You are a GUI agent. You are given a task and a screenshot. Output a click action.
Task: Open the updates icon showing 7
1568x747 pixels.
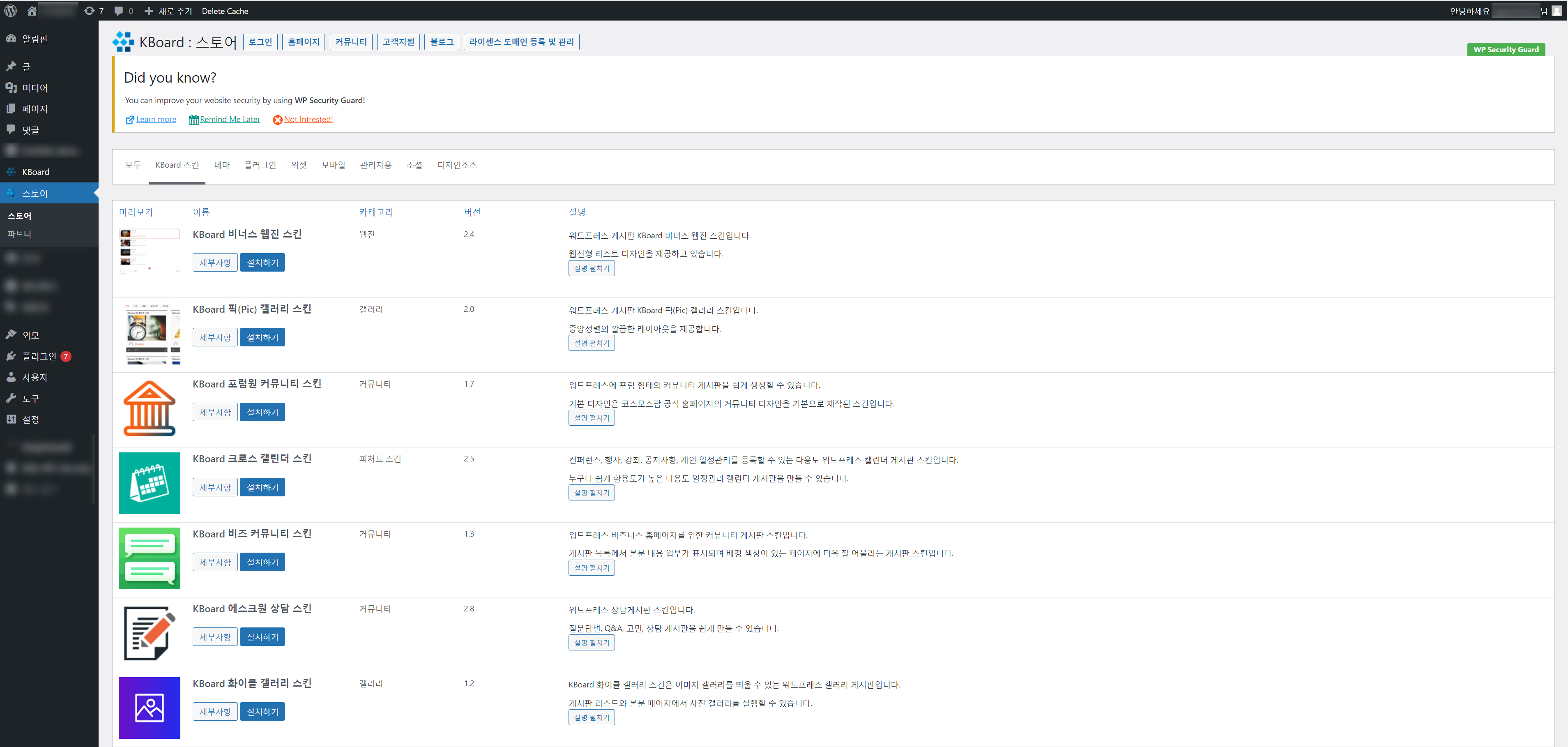coord(90,10)
